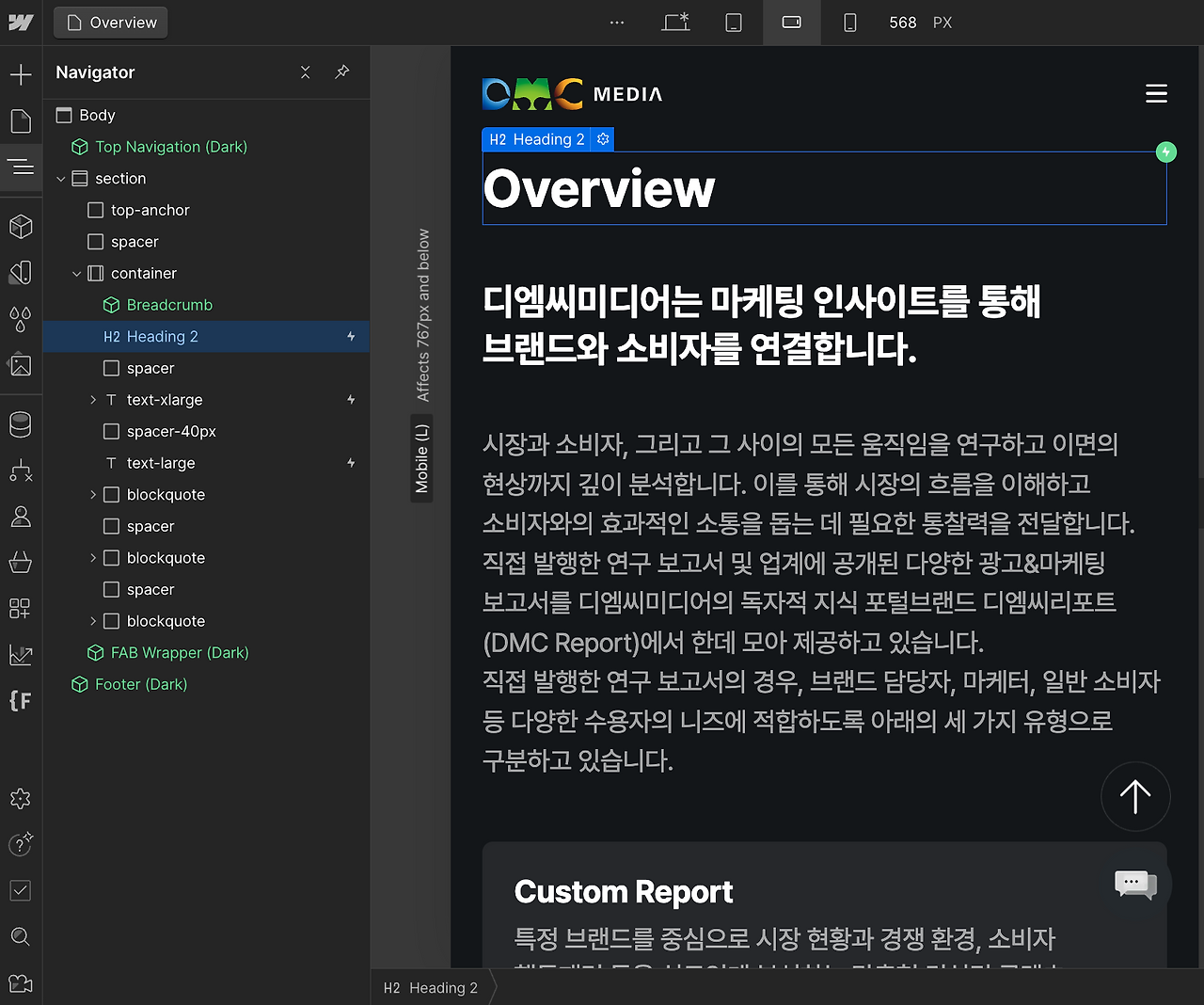Collapse all Navigator items with the collapse icon
The width and height of the screenshot is (1204, 1005).
coord(306,72)
